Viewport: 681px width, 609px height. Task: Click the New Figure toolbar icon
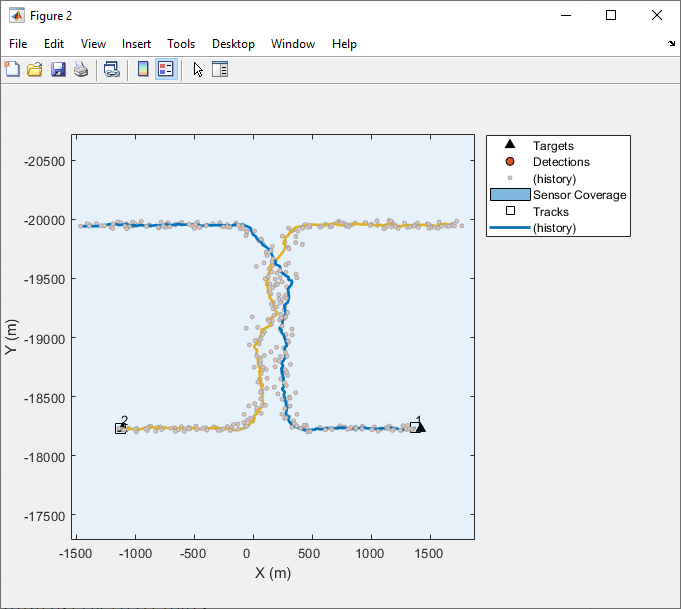coord(12,70)
